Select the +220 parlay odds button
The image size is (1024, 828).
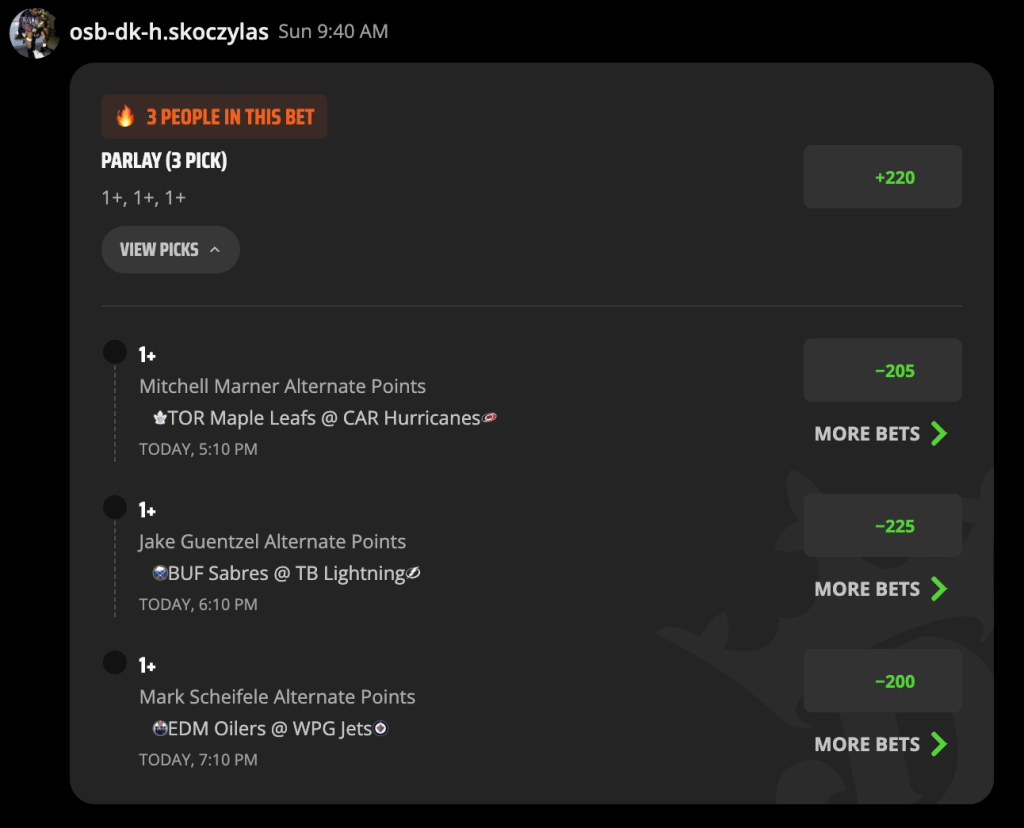click(x=882, y=177)
